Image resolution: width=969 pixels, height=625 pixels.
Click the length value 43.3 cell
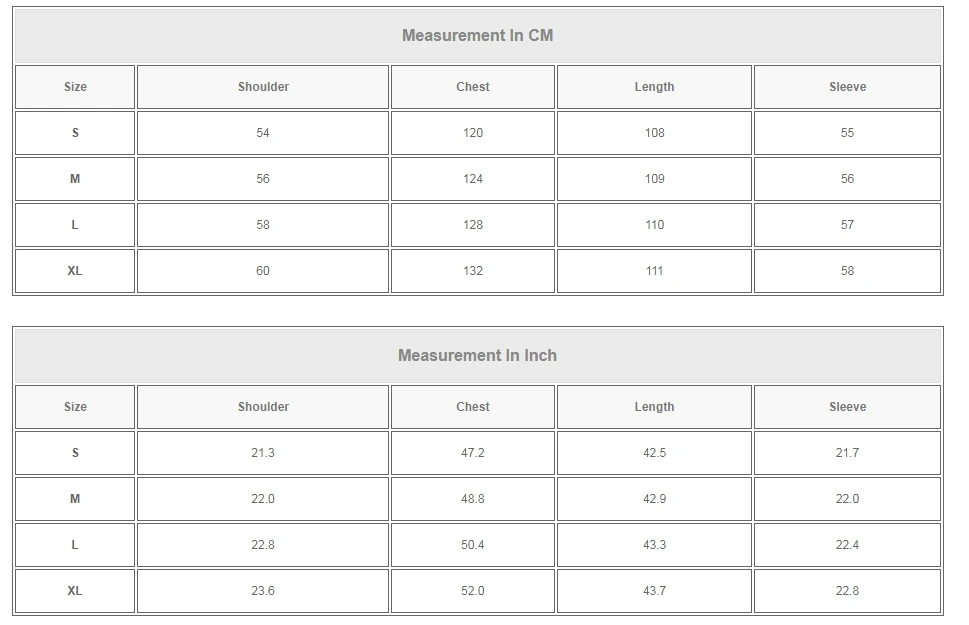pyautogui.click(x=654, y=545)
